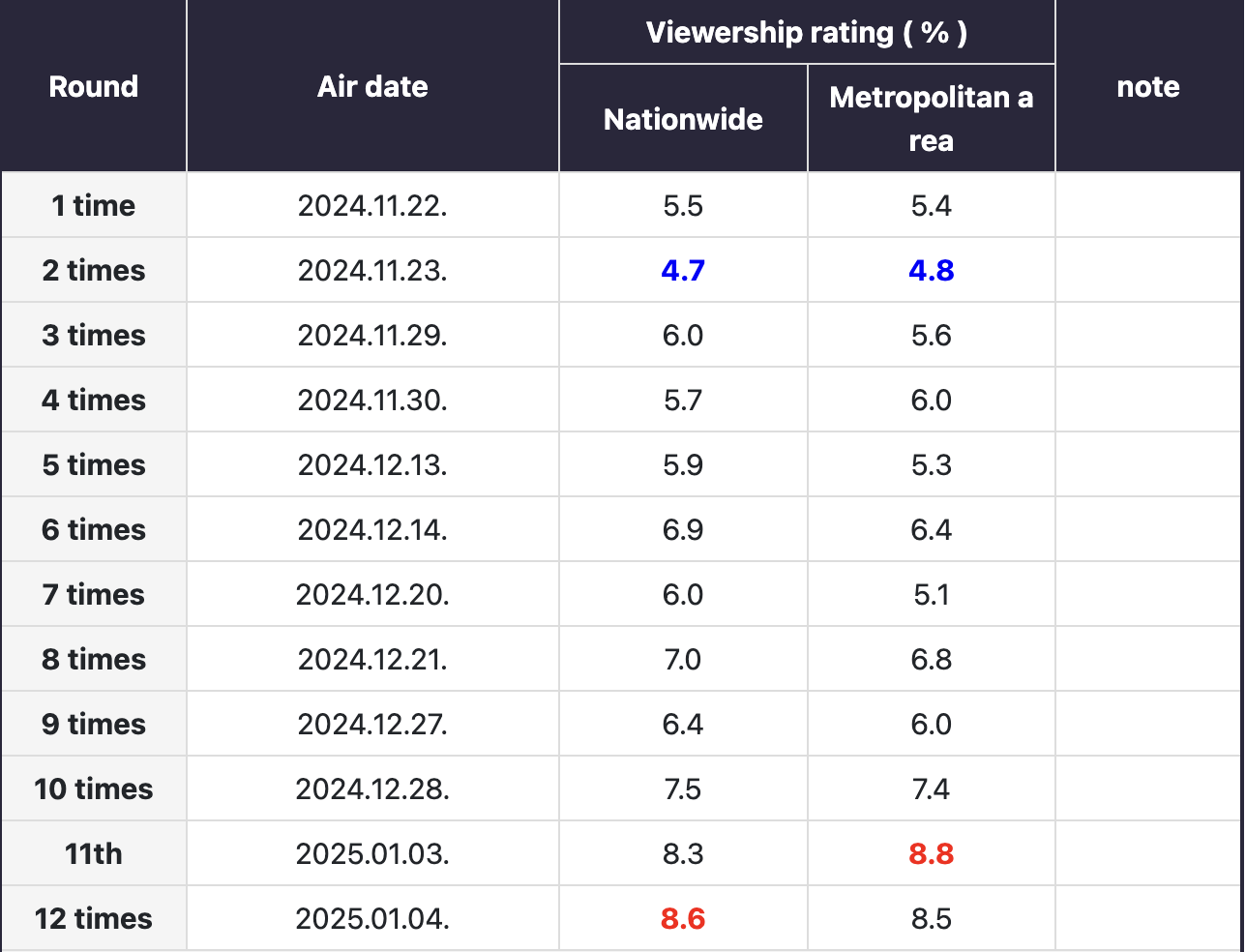
Task: Click the blue 4.8 metropolitan rating
Action: [931, 271]
